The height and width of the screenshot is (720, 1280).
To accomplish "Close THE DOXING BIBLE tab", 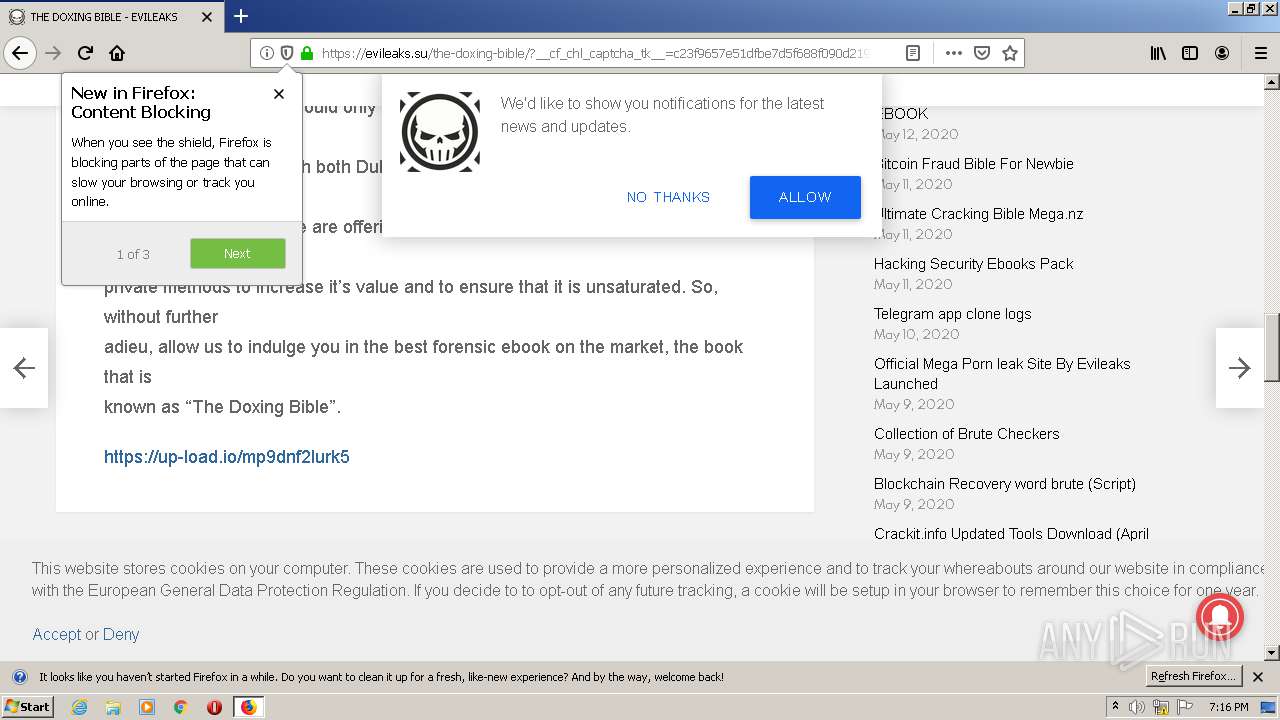I will 207,17.
